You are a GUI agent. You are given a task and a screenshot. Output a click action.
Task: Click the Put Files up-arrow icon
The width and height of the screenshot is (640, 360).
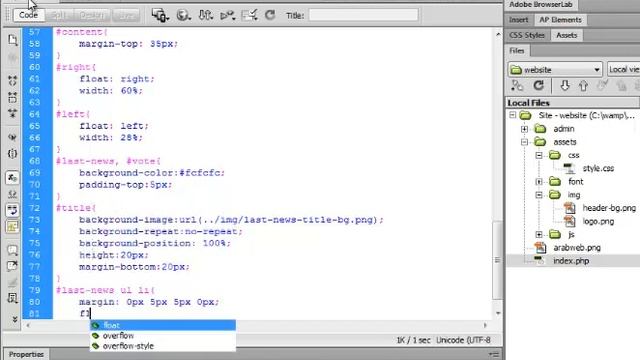point(583,86)
